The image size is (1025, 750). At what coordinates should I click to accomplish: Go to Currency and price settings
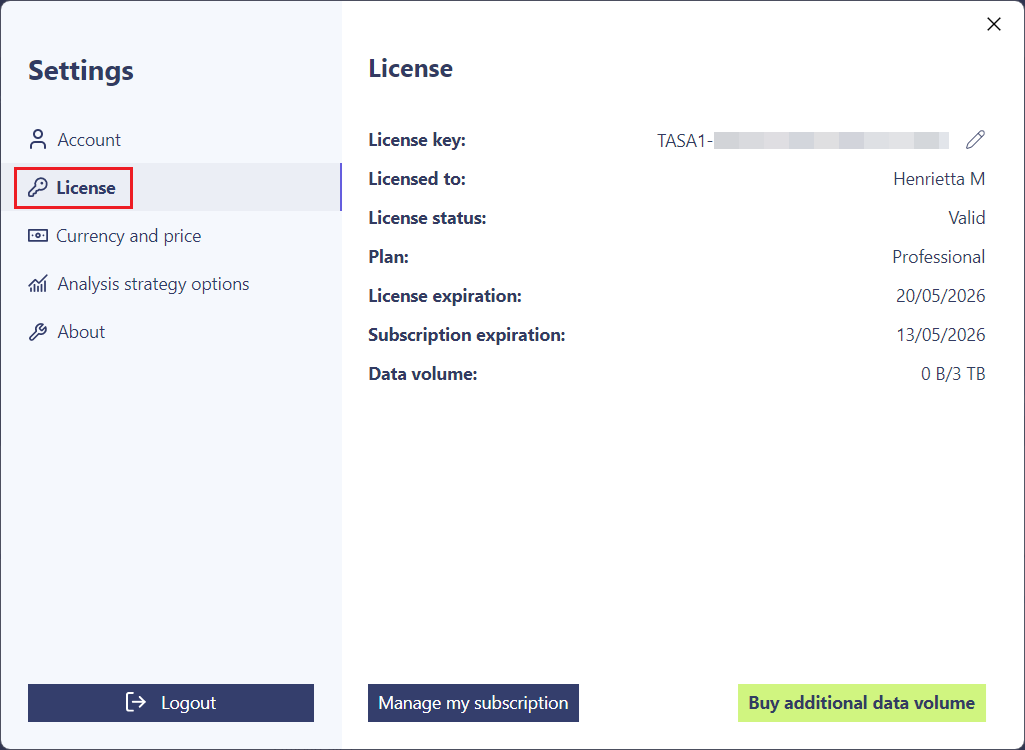click(128, 236)
